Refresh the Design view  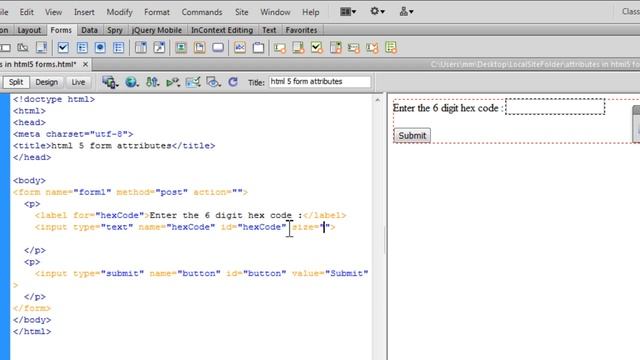point(233,82)
